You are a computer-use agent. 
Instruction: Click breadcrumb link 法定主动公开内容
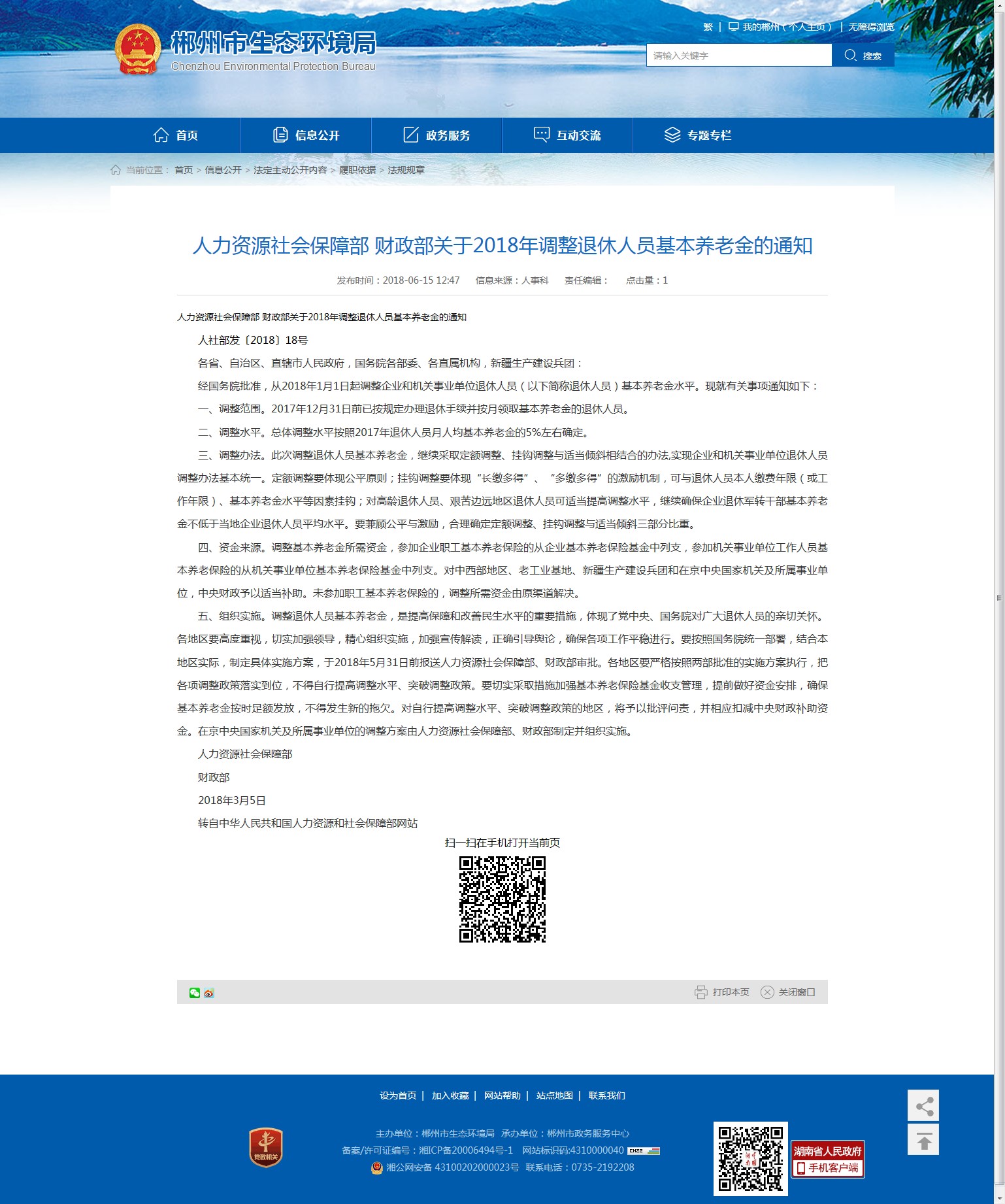click(x=290, y=170)
